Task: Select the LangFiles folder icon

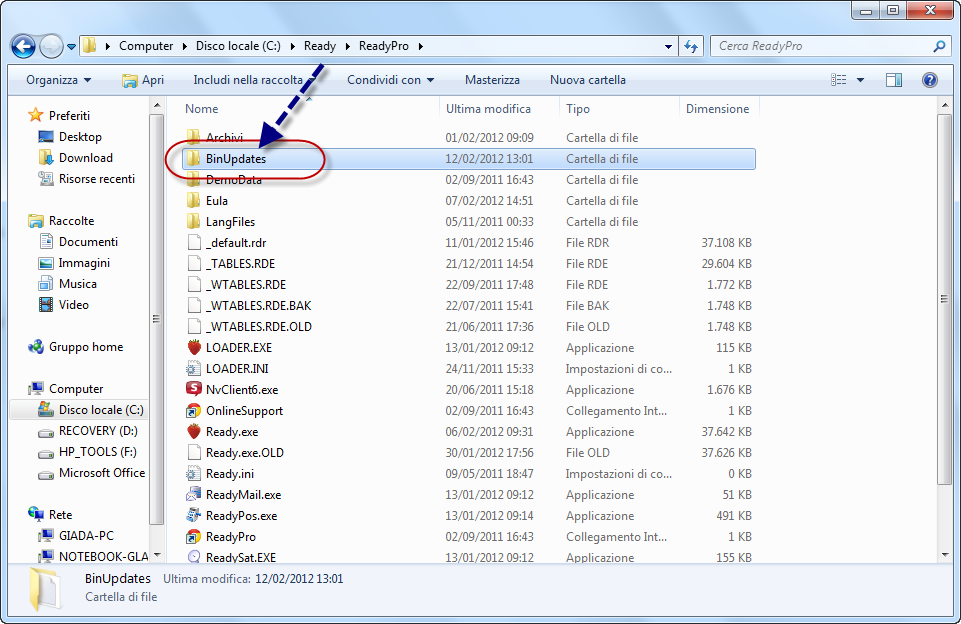Action: pos(194,221)
